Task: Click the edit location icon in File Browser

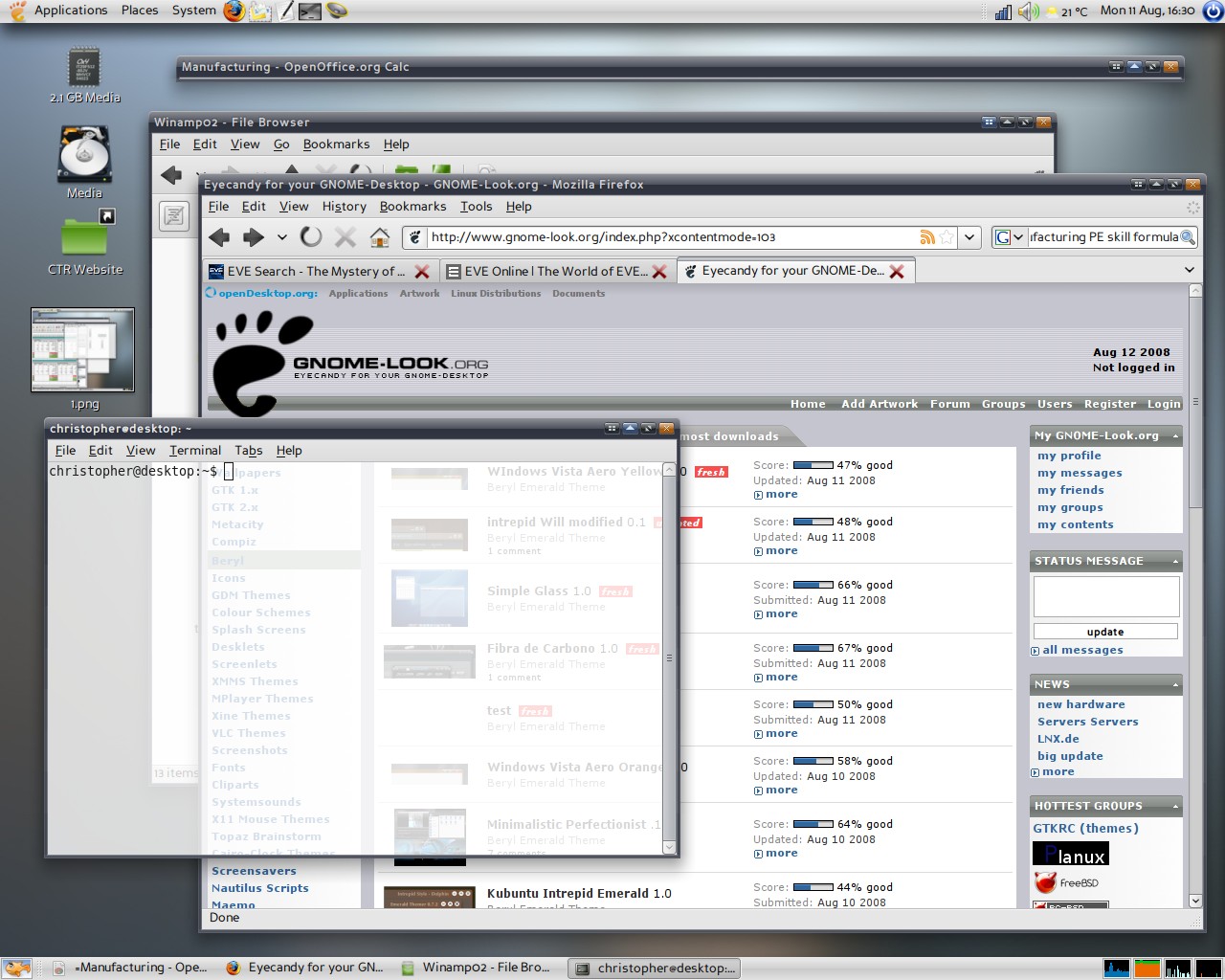Action: point(174,216)
